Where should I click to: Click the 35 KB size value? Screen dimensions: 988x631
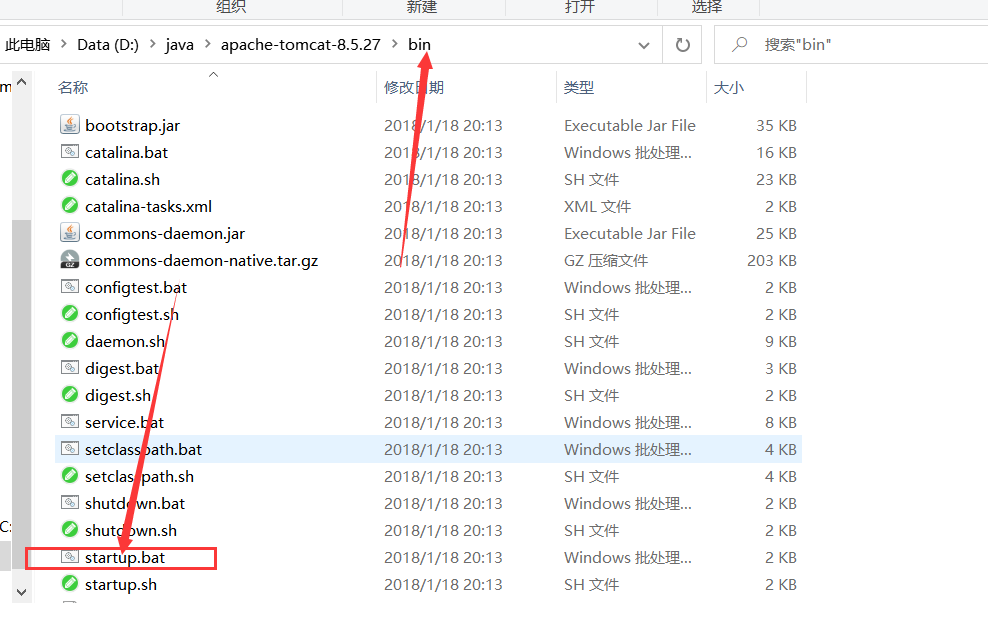[x=776, y=125]
